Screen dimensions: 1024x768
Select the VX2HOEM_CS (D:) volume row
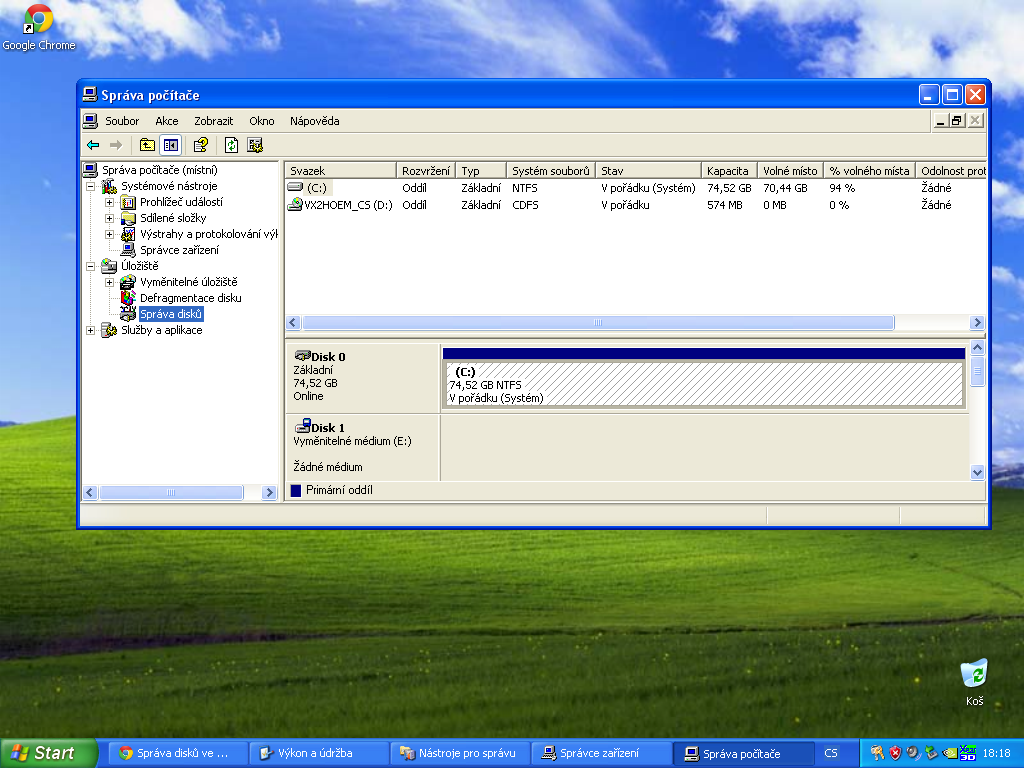[x=635, y=205]
